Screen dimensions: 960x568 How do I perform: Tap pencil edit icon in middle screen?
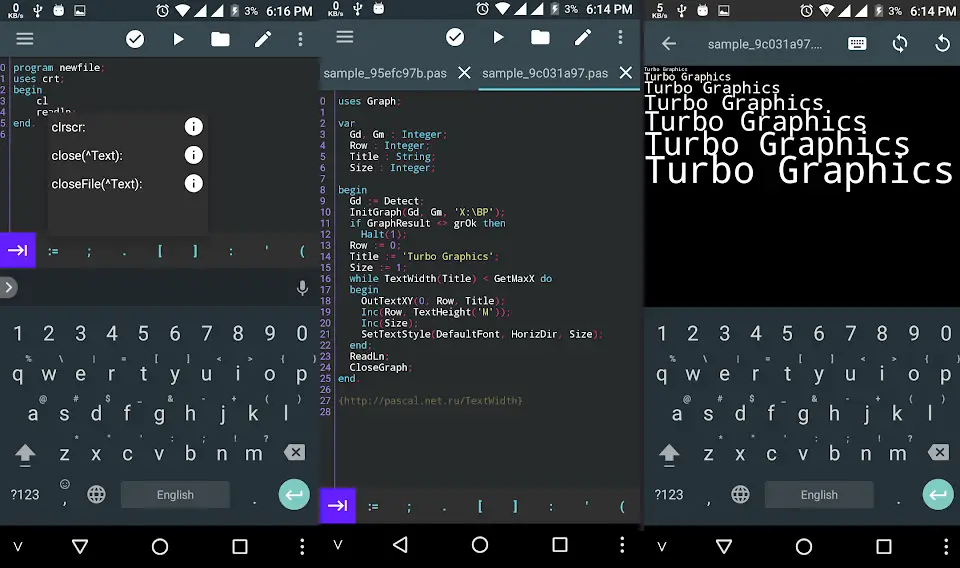(582, 37)
